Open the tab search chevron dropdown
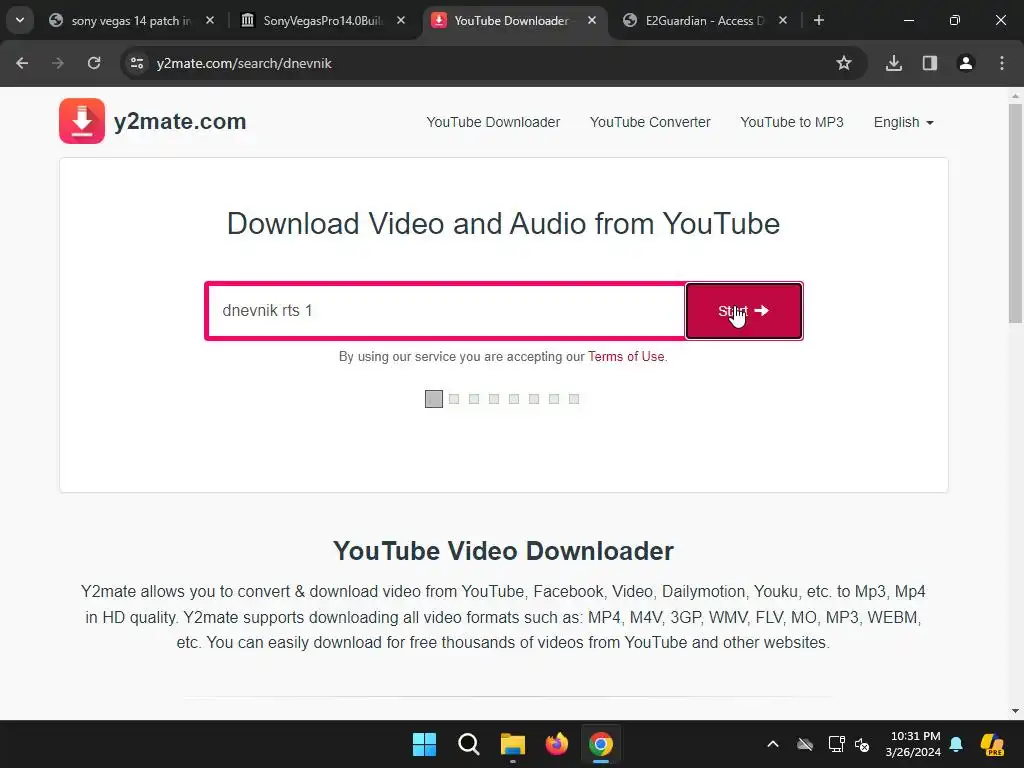Viewport: 1024px width, 768px height. click(x=20, y=20)
